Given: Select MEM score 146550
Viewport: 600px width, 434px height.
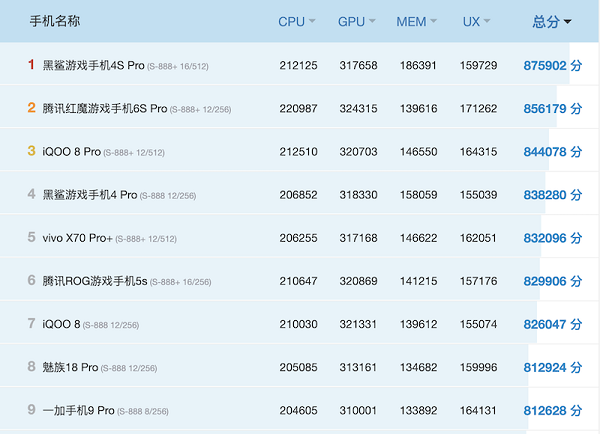Looking at the screenshot, I should (418, 152).
